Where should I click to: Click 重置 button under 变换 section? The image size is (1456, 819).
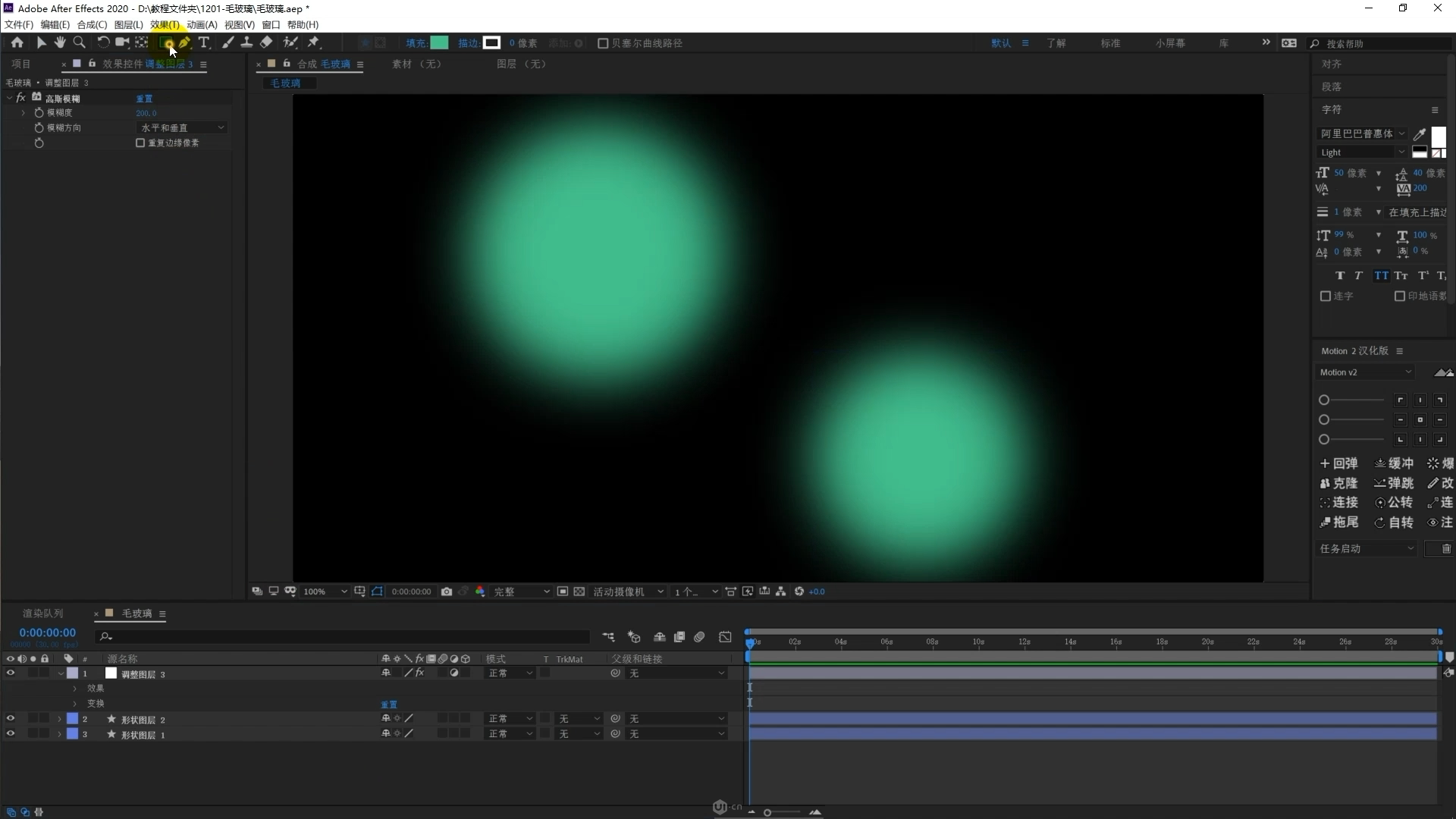388,703
